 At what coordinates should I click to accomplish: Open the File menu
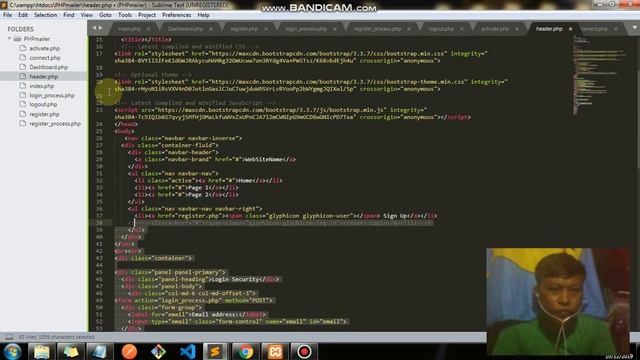[7, 15]
